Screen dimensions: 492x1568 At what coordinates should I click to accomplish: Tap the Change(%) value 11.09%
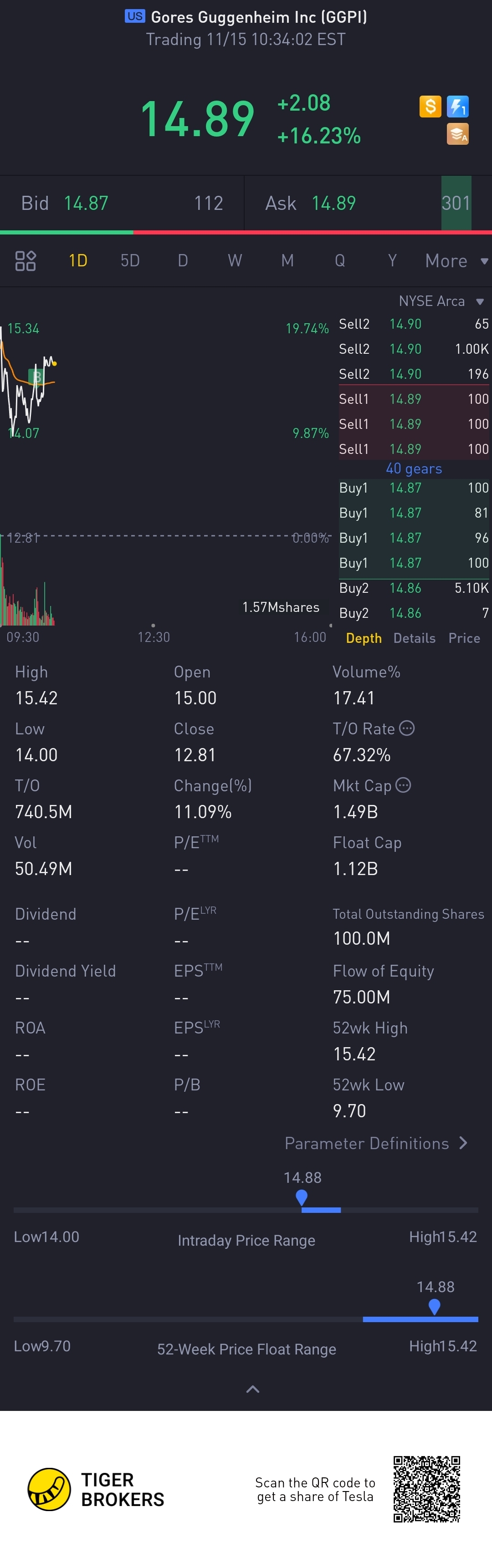click(x=203, y=812)
